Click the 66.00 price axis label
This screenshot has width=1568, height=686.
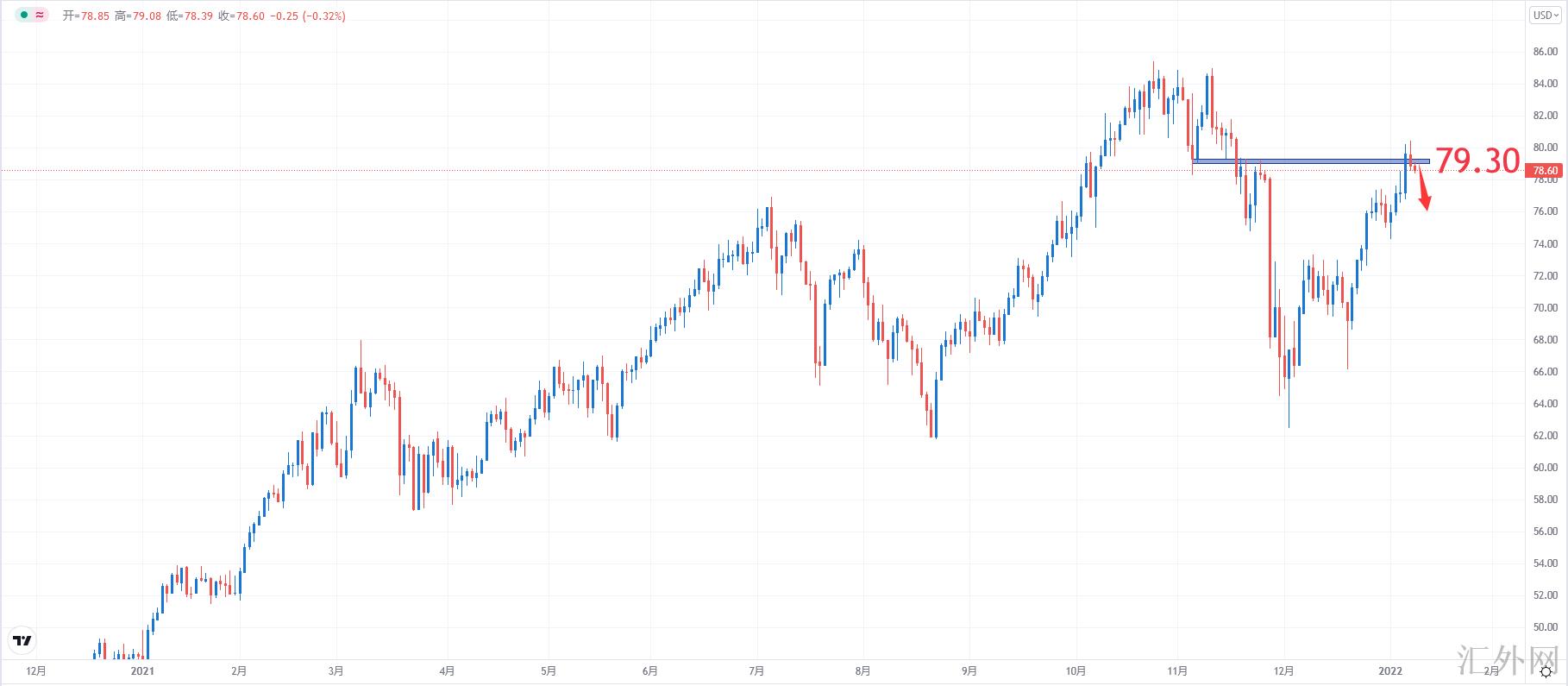click(x=1545, y=372)
